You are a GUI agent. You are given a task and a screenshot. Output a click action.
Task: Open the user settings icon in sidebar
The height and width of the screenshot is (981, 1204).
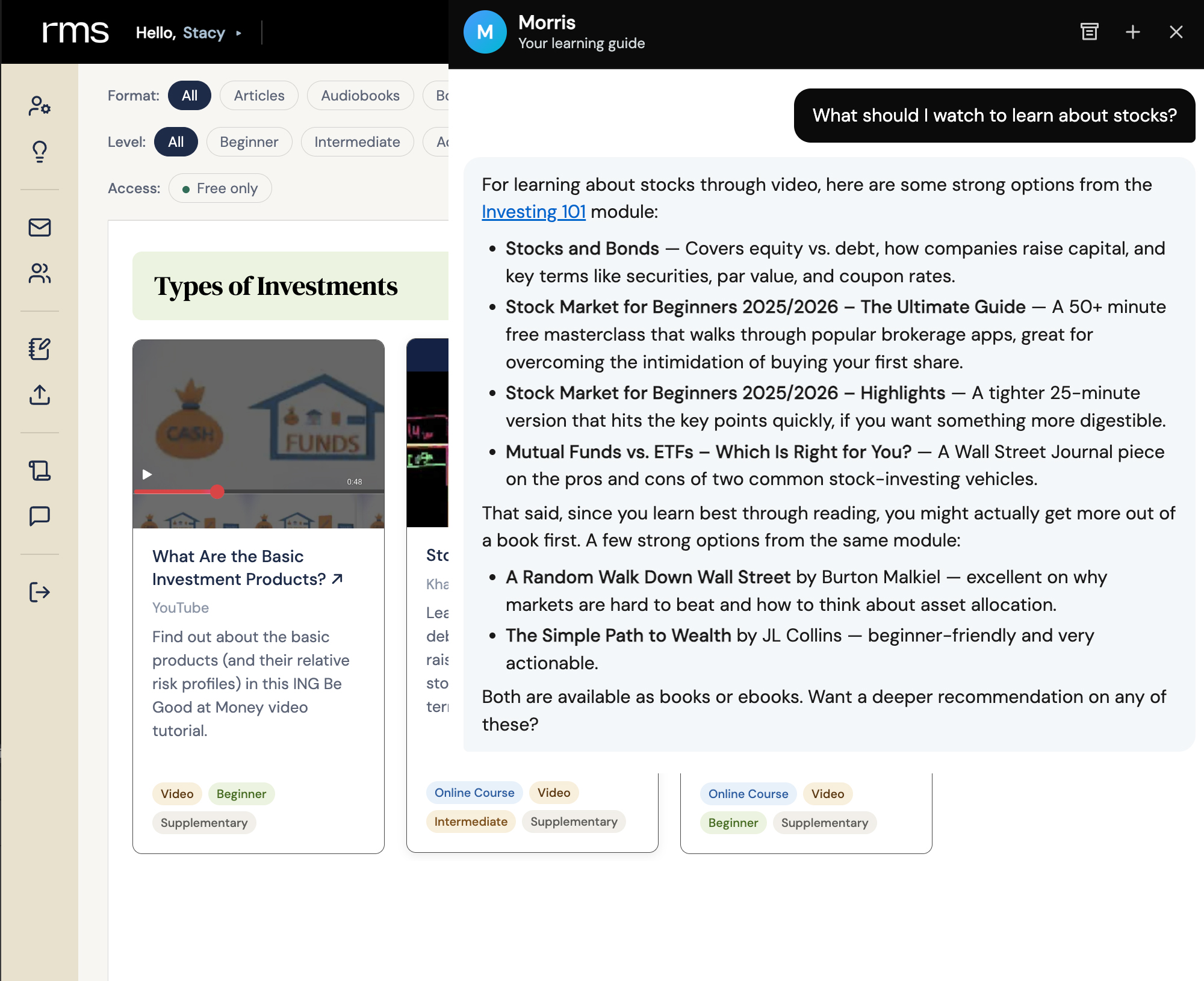tap(40, 106)
